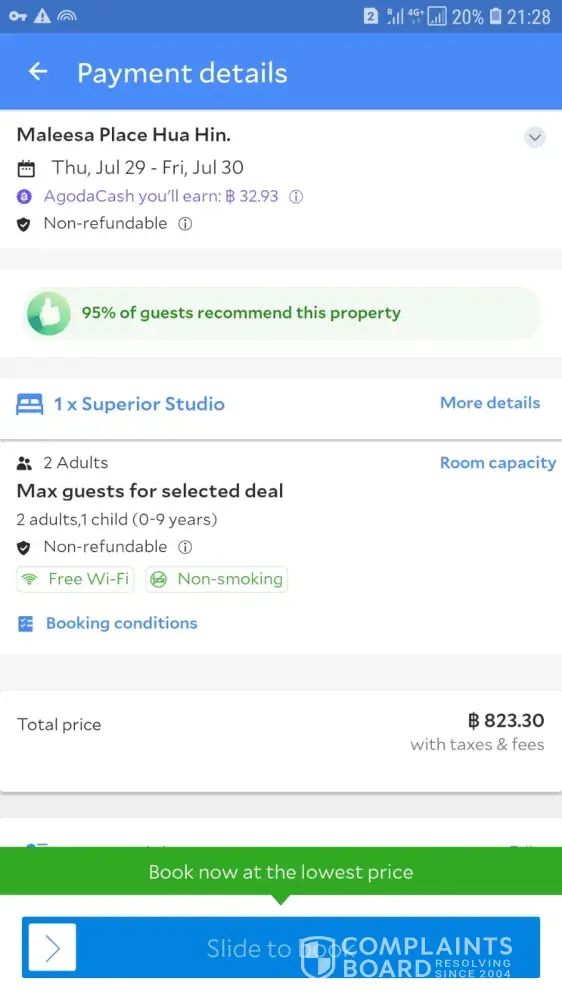Open AgodaCash info icon next to ฿ 32.93
Screen dimensions: 562x1000
[x=295, y=196]
